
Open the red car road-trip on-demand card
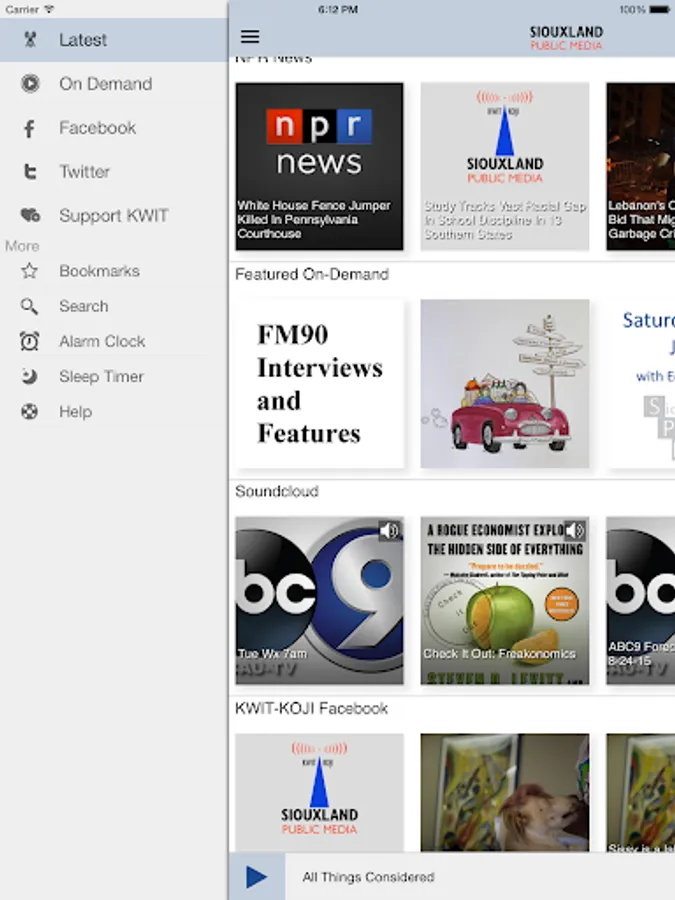[505, 383]
